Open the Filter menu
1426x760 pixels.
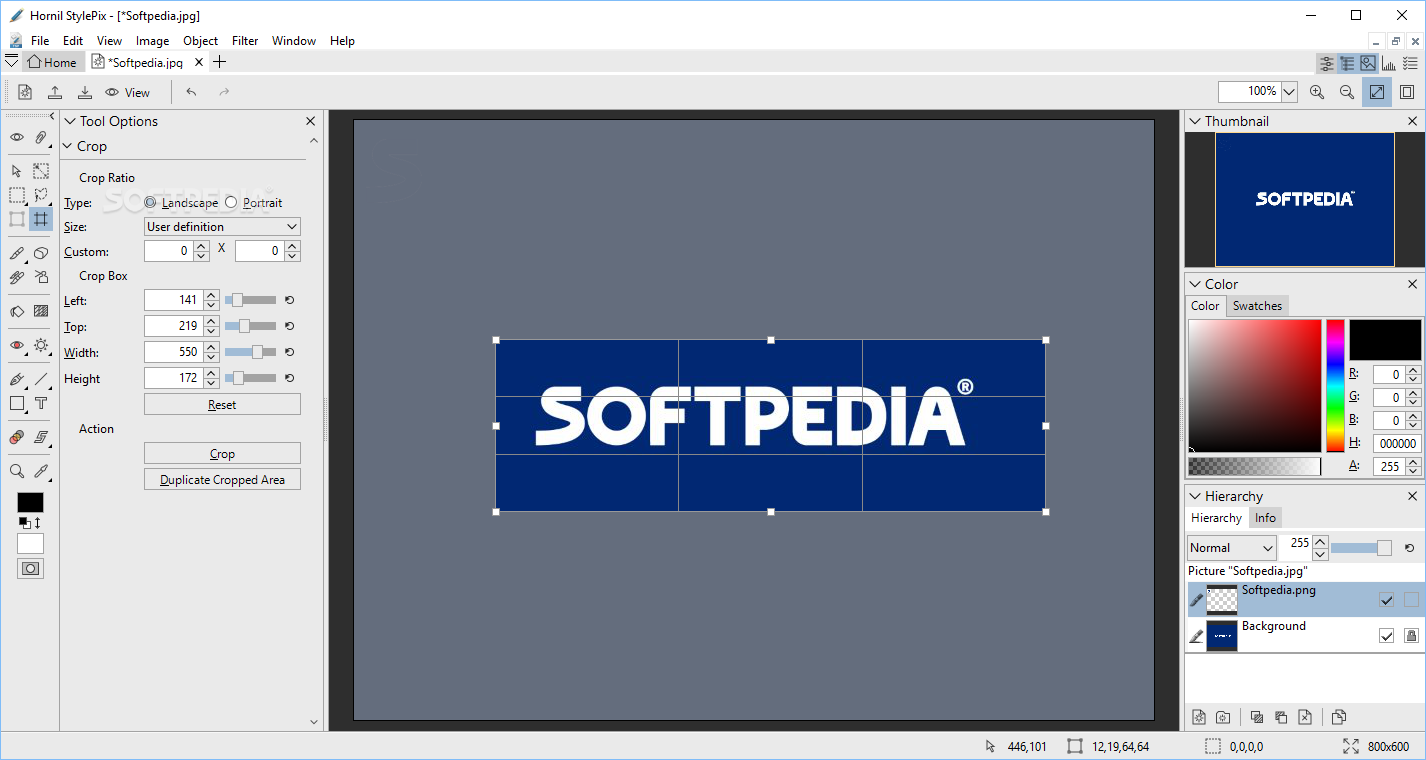(245, 41)
